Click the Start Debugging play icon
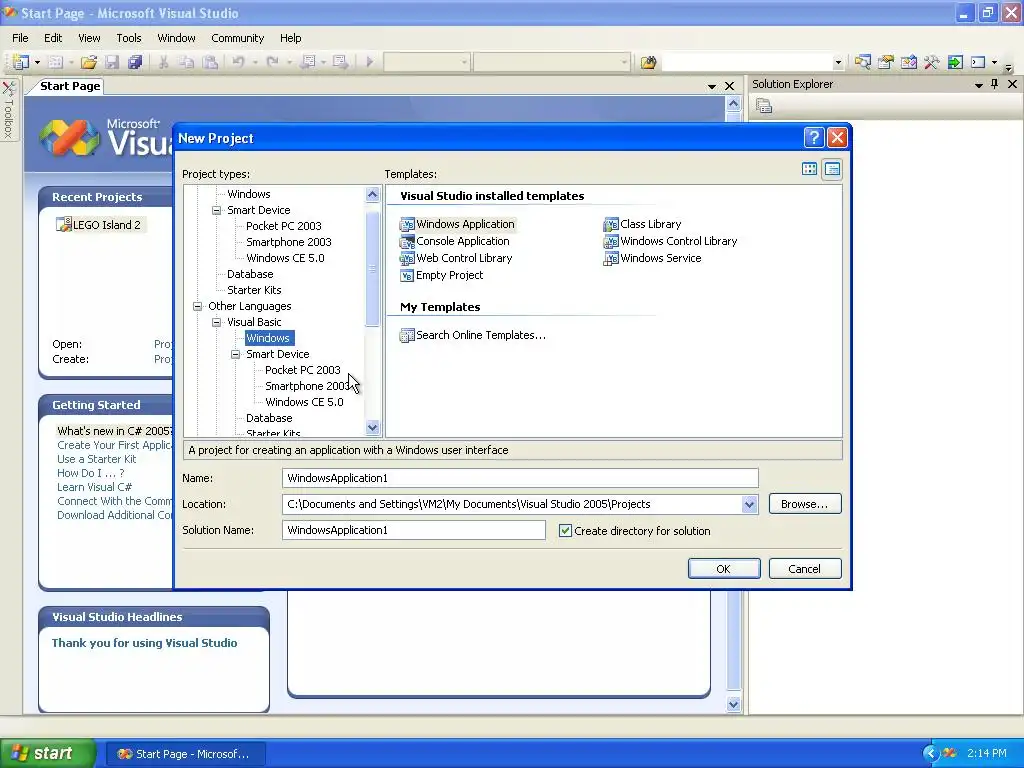 coord(370,62)
